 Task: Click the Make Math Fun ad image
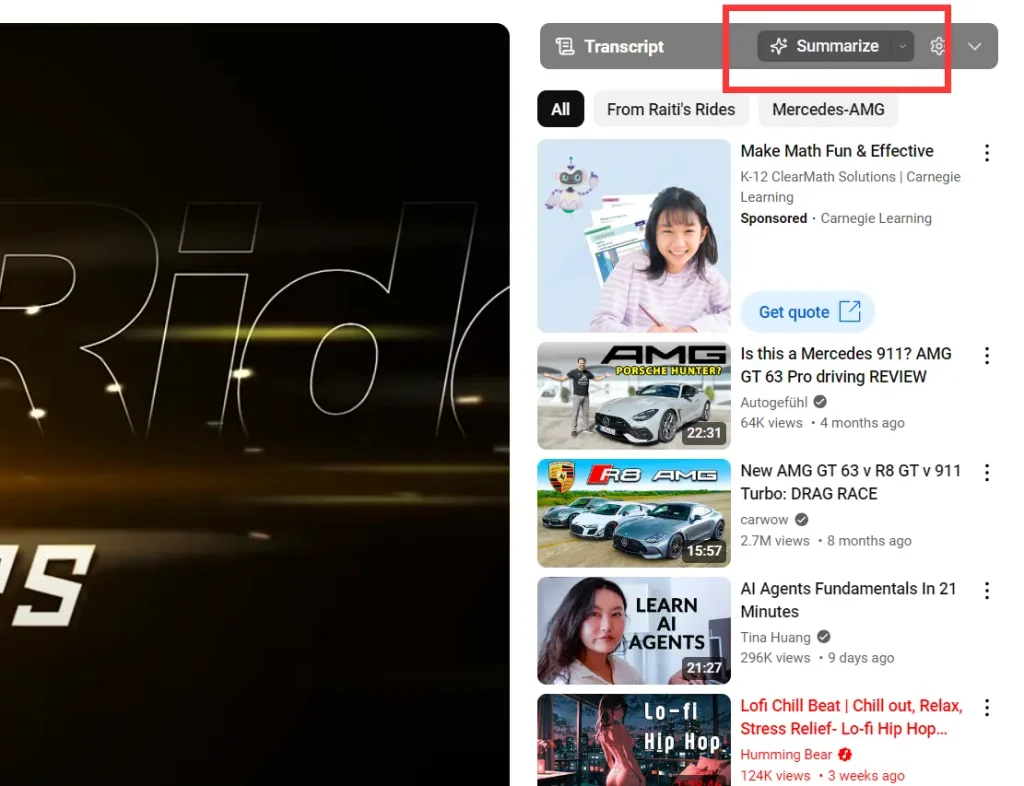(x=634, y=235)
